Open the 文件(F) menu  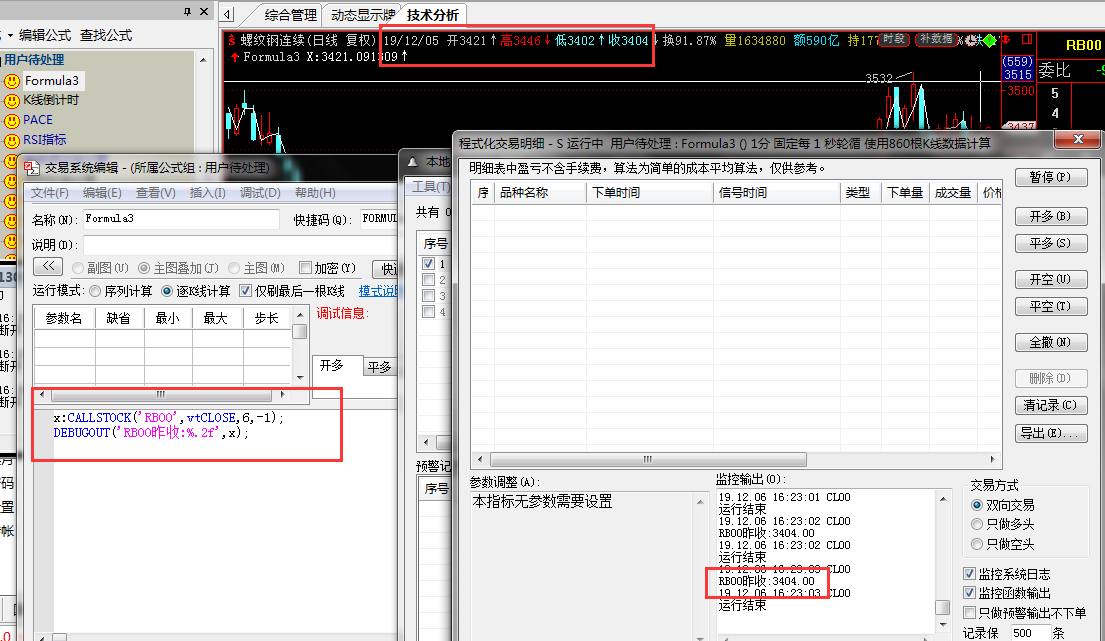50,193
